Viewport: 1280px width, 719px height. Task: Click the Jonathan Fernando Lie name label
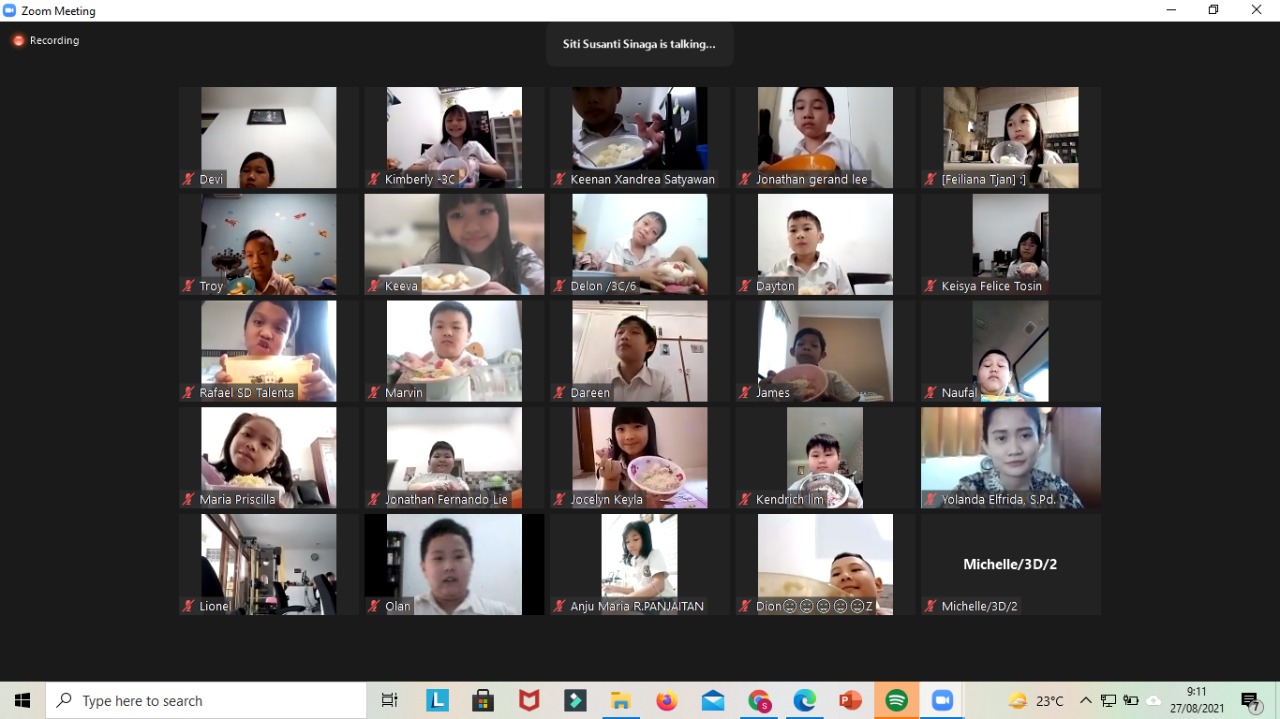(x=446, y=500)
